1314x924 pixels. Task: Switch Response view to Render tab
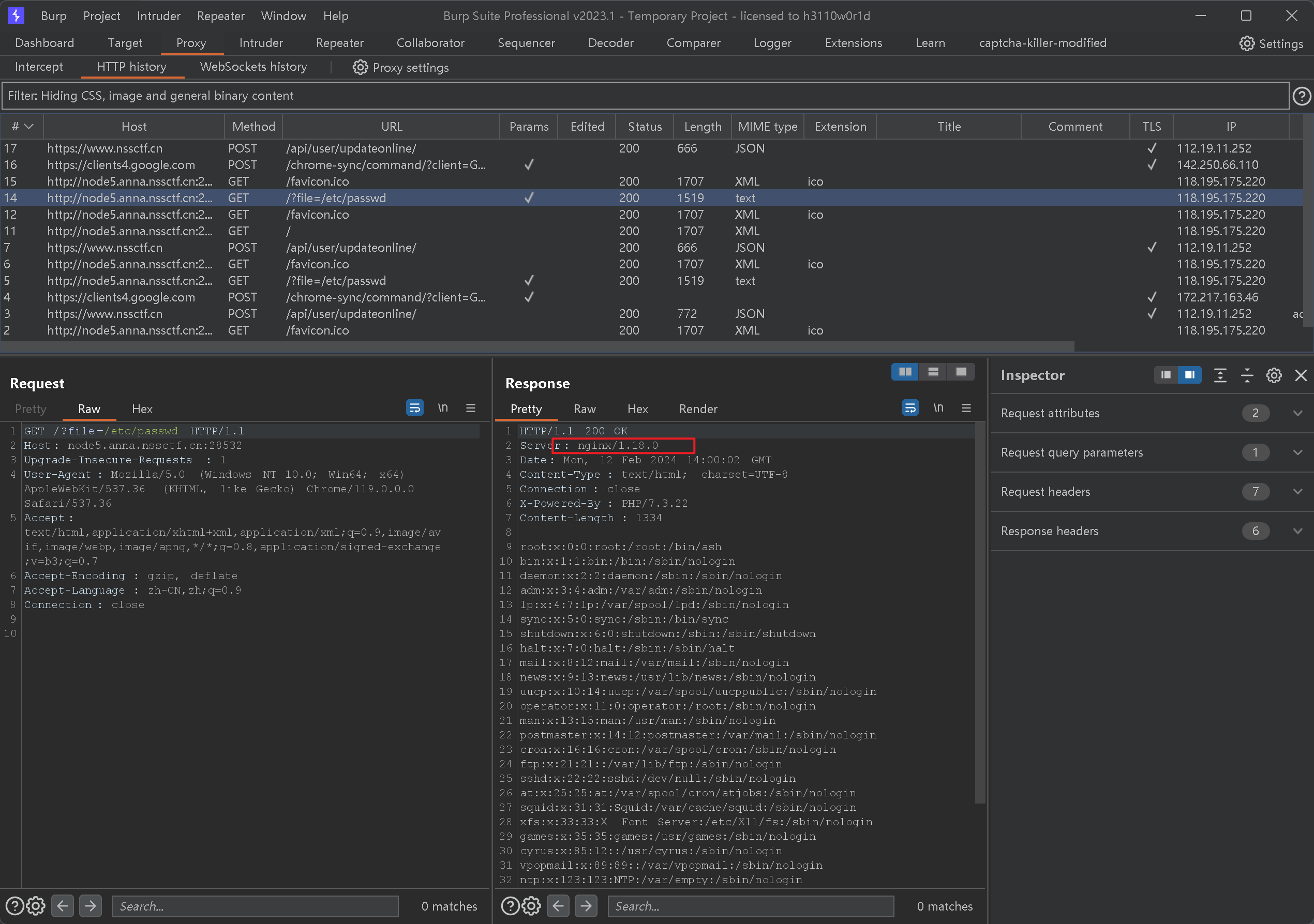tap(698, 409)
